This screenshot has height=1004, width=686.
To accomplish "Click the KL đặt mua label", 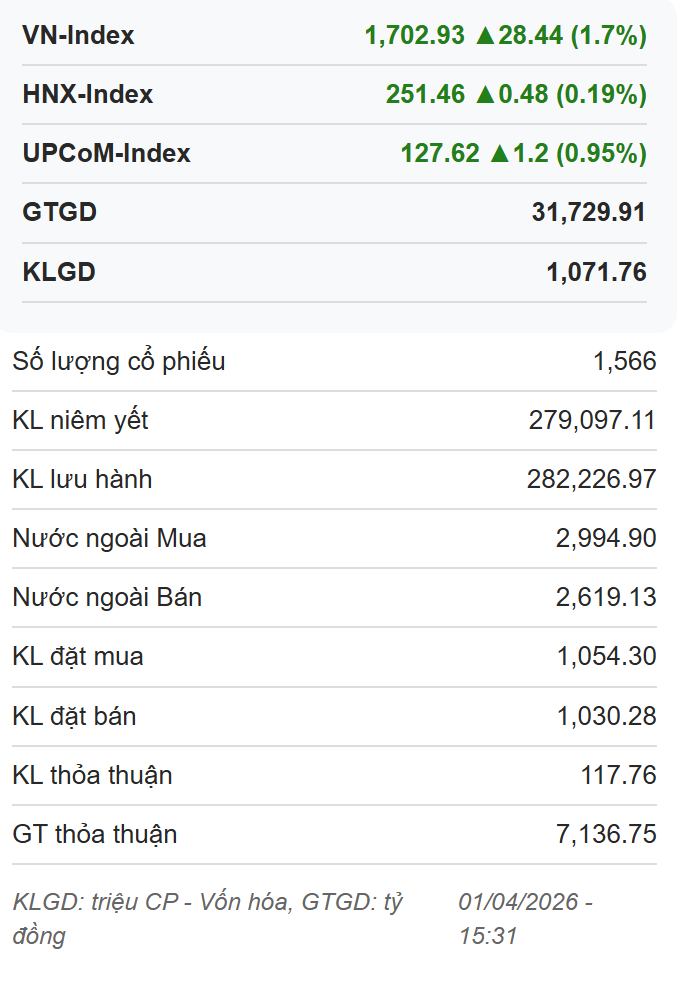I will 78,657.
